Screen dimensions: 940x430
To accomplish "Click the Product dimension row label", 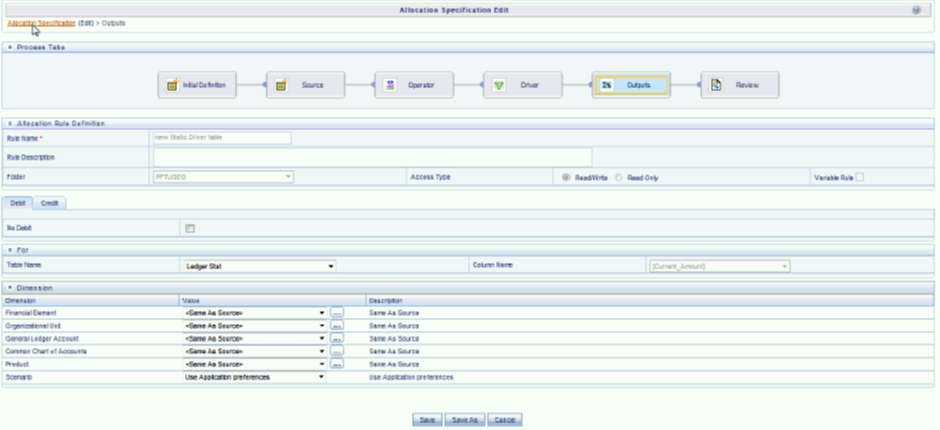I will point(17,364).
